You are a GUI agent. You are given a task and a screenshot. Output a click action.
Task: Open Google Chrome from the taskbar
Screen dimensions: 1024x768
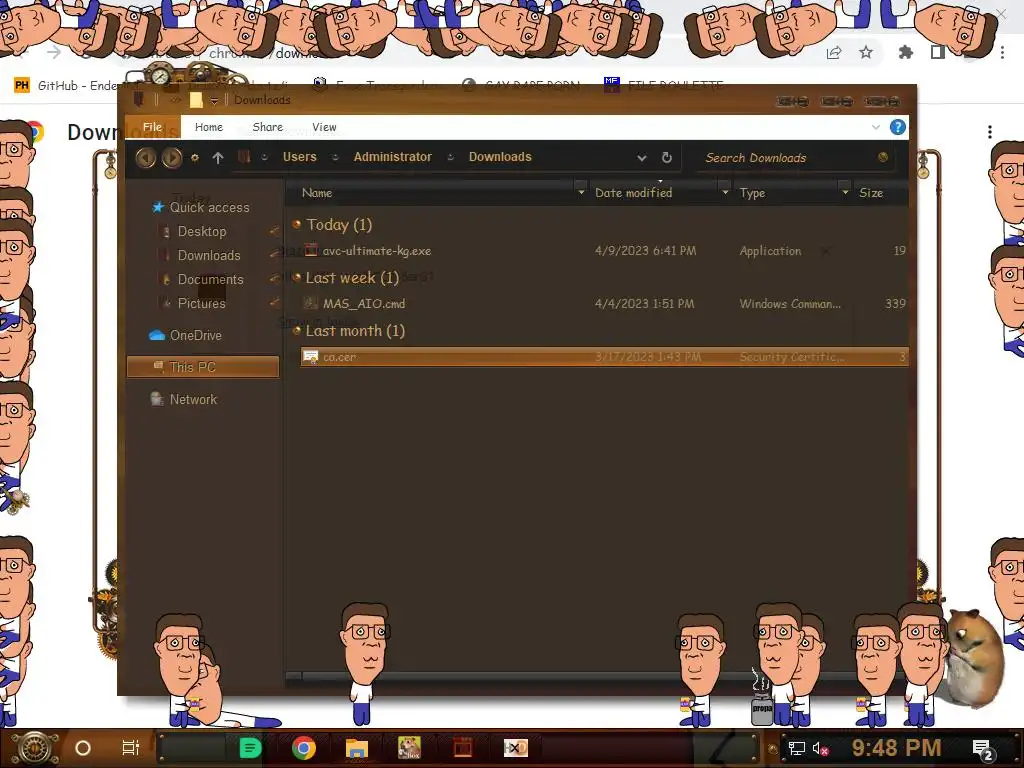(x=304, y=748)
